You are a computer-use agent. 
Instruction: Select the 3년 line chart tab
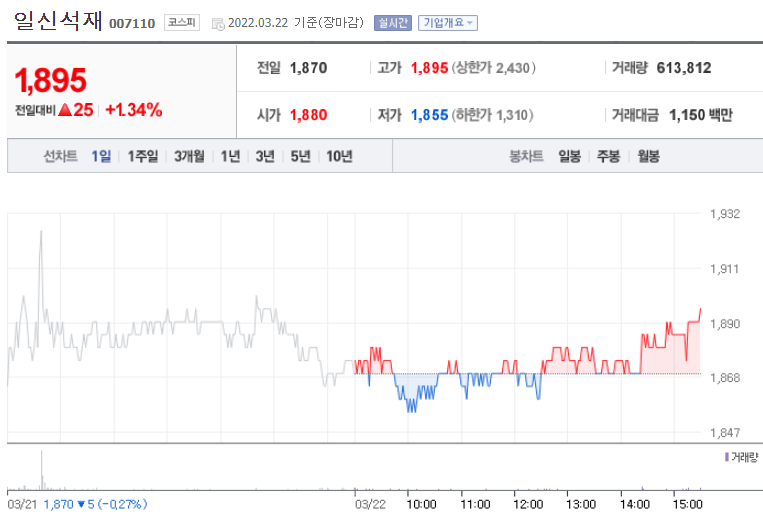point(265,156)
